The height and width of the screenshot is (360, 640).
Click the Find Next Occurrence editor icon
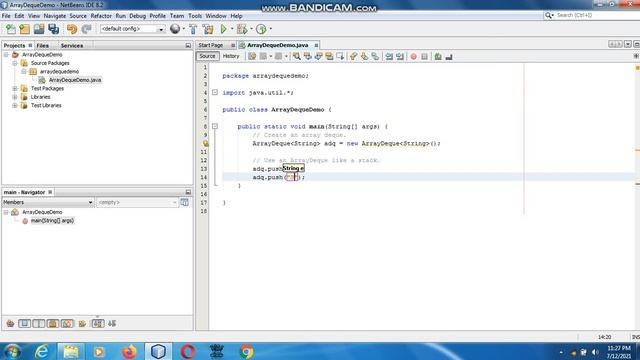coord(318,57)
